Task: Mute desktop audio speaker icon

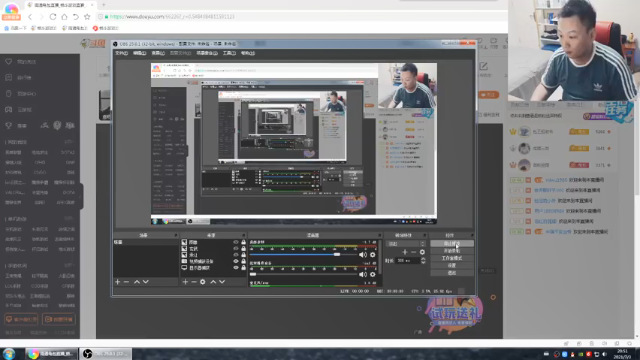Action: pos(362,255)
